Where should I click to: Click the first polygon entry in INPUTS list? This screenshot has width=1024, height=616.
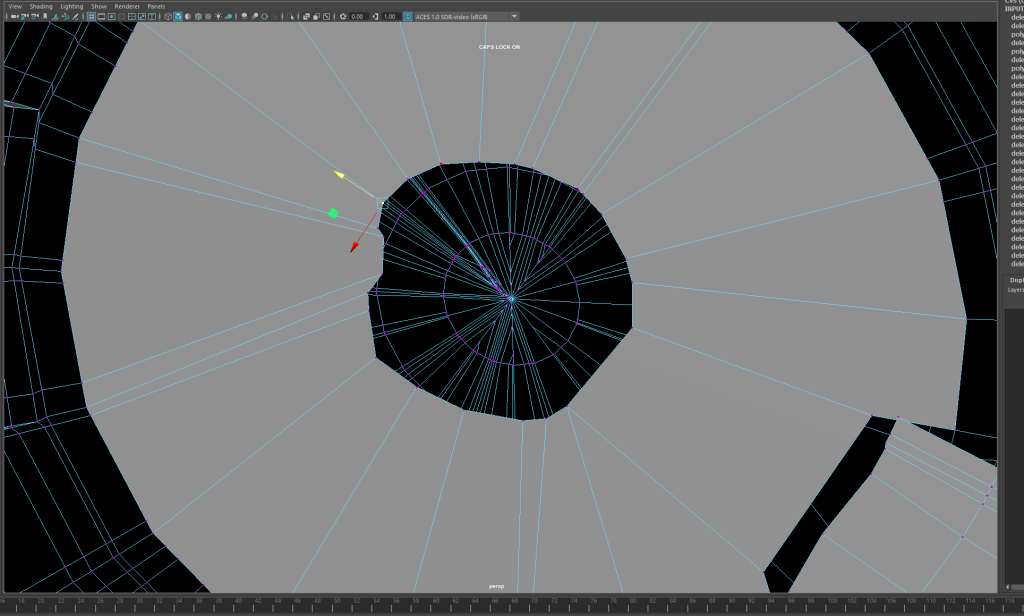[1017, 35]
